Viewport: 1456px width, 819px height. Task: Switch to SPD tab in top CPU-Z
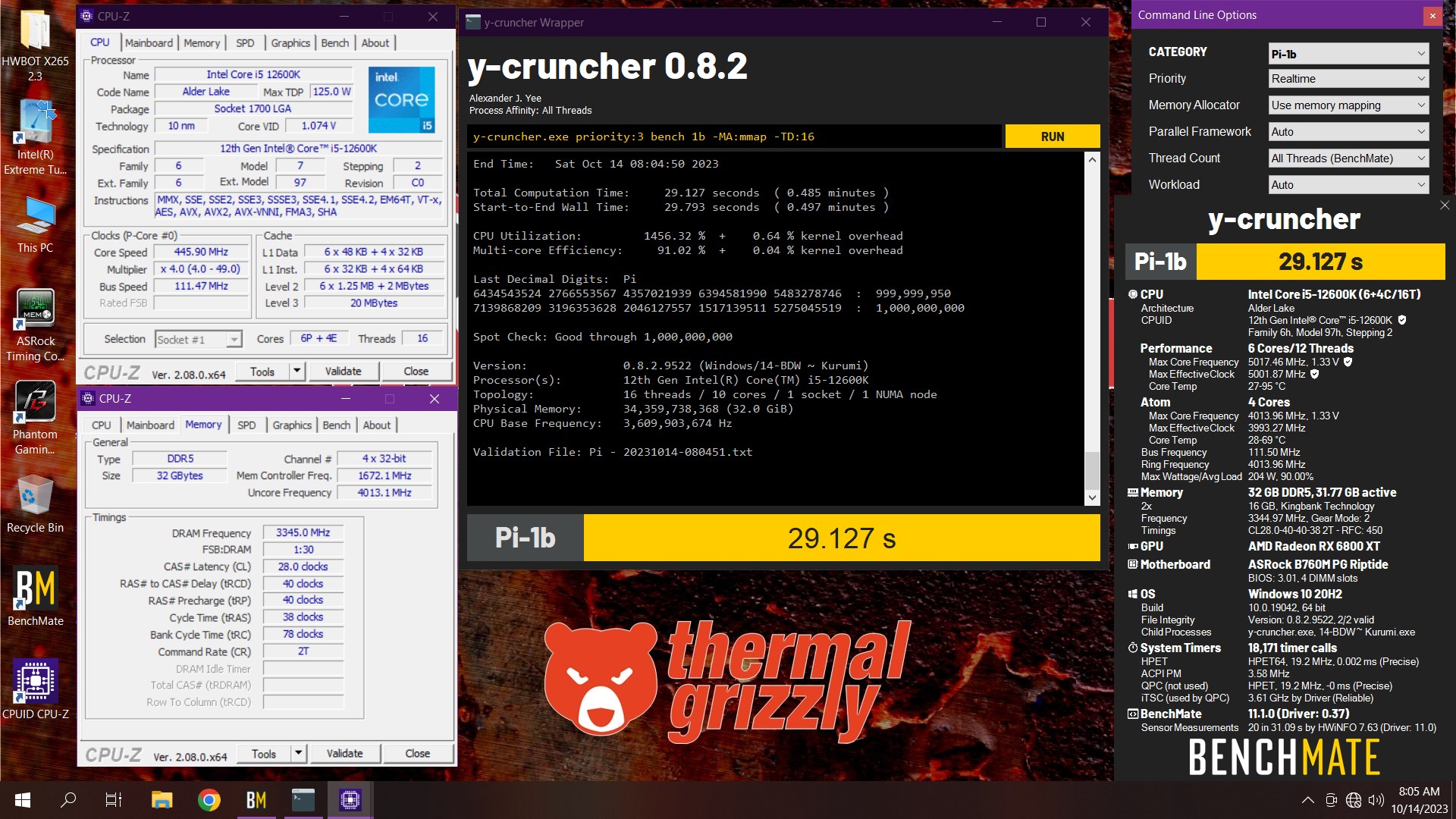[245, 42]
